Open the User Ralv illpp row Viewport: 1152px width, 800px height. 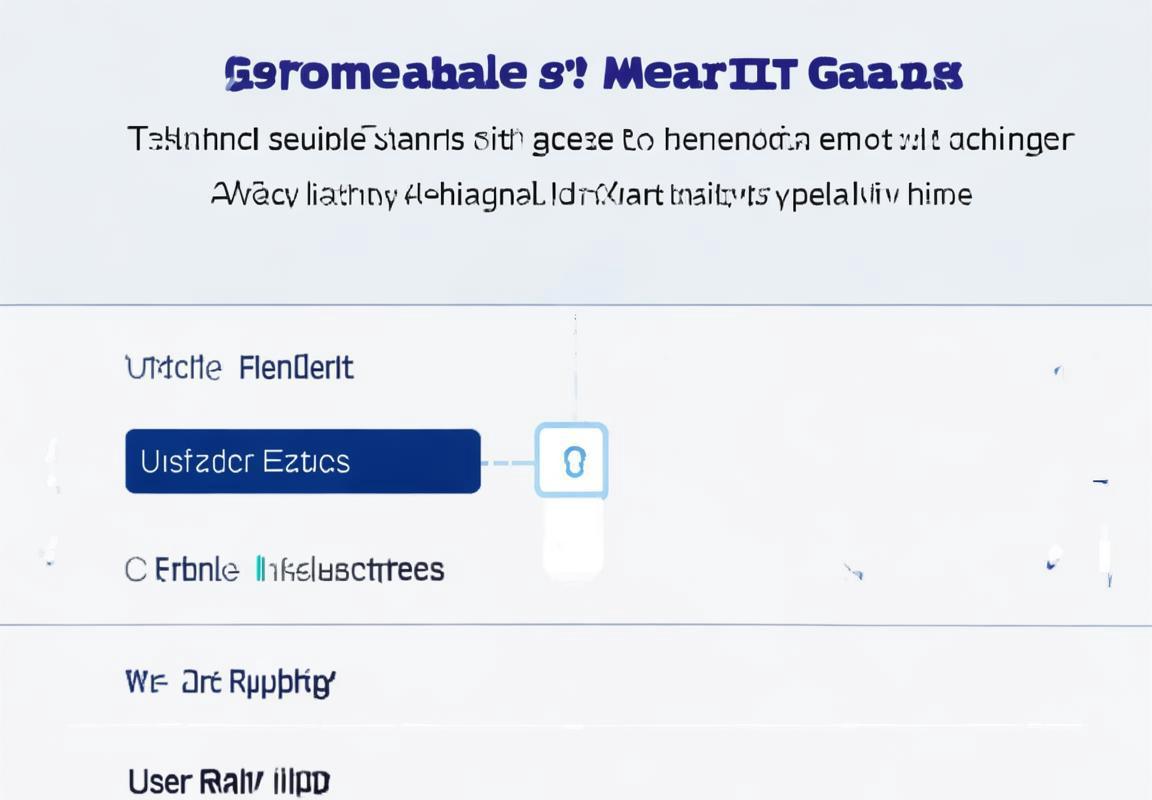point(228,781)
